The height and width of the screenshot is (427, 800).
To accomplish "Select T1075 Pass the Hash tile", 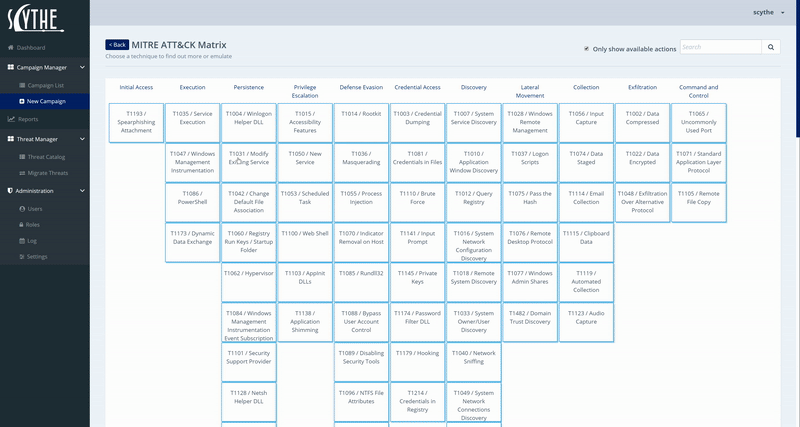I will pos(530,203).
